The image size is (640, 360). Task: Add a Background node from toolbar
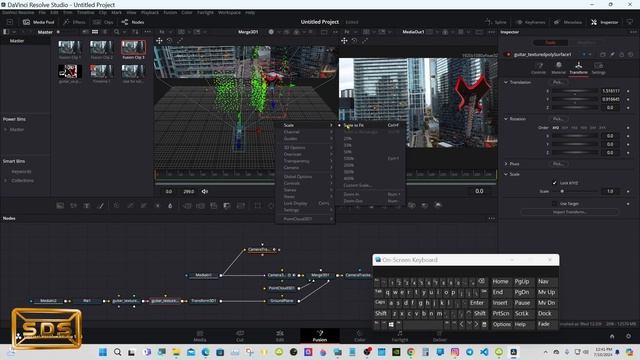[x=60, y=206]
